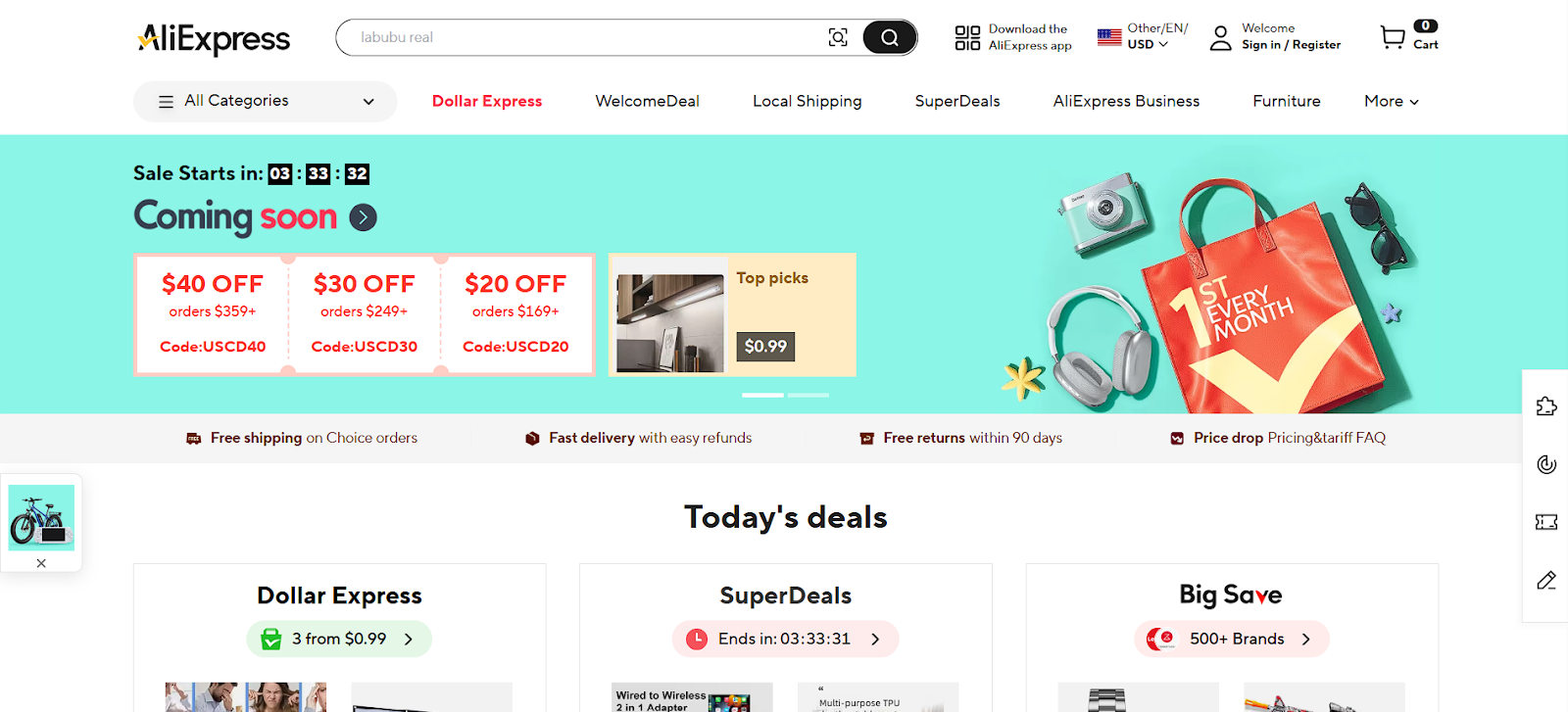Select the second banner carousel indicator
The image size is (1568, 712).
pyautogui.click(x=808, y=395)
